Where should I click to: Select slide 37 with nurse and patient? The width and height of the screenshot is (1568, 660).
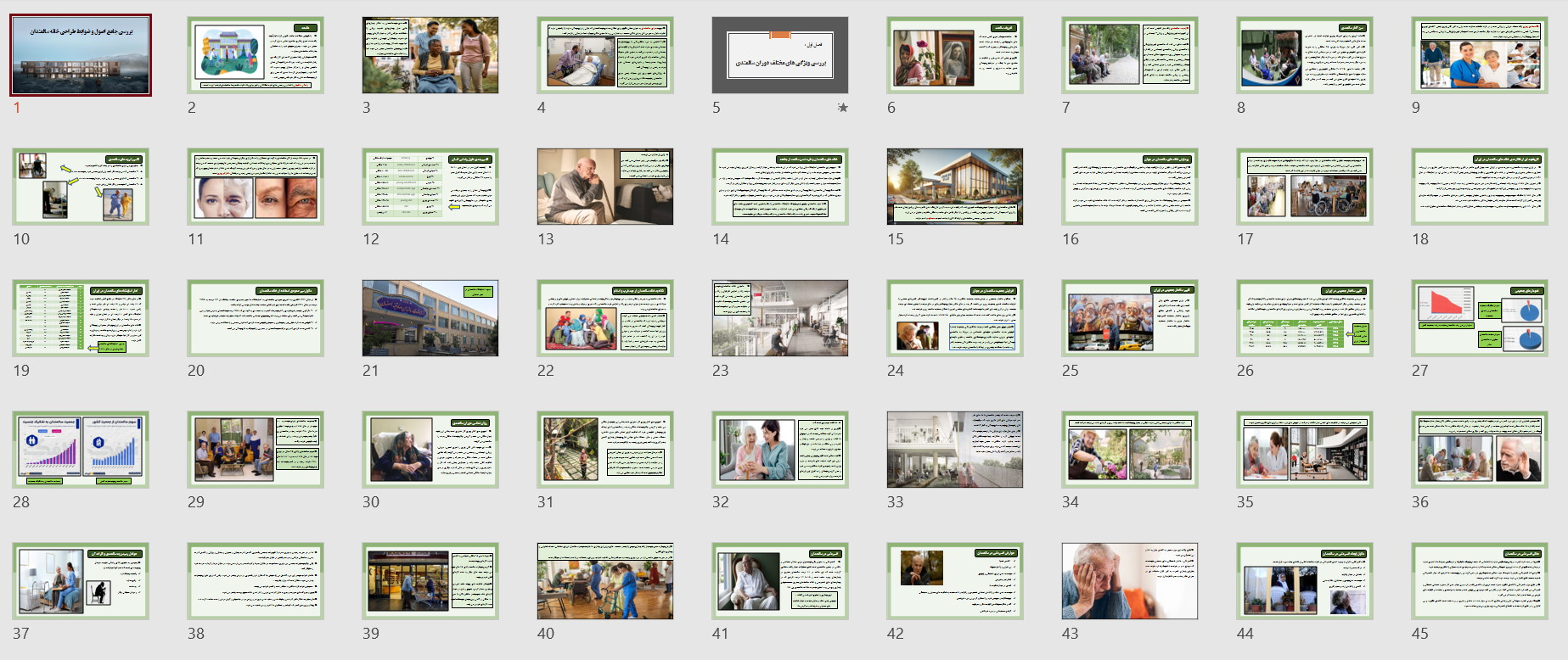click(81, 581)
